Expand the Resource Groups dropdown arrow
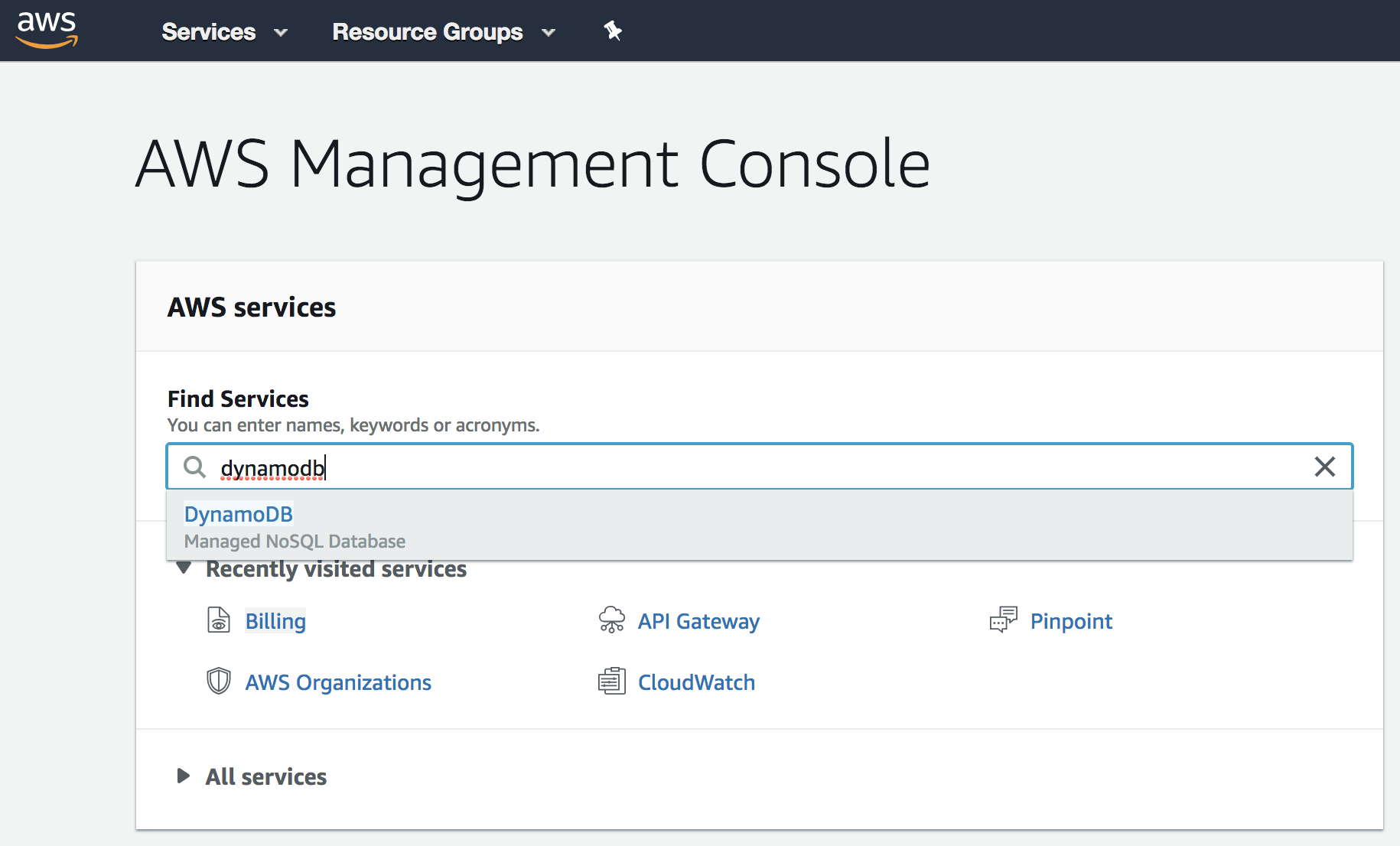Screen dimensions: 1400x846 pyautogui.click(x=548, y=33)
